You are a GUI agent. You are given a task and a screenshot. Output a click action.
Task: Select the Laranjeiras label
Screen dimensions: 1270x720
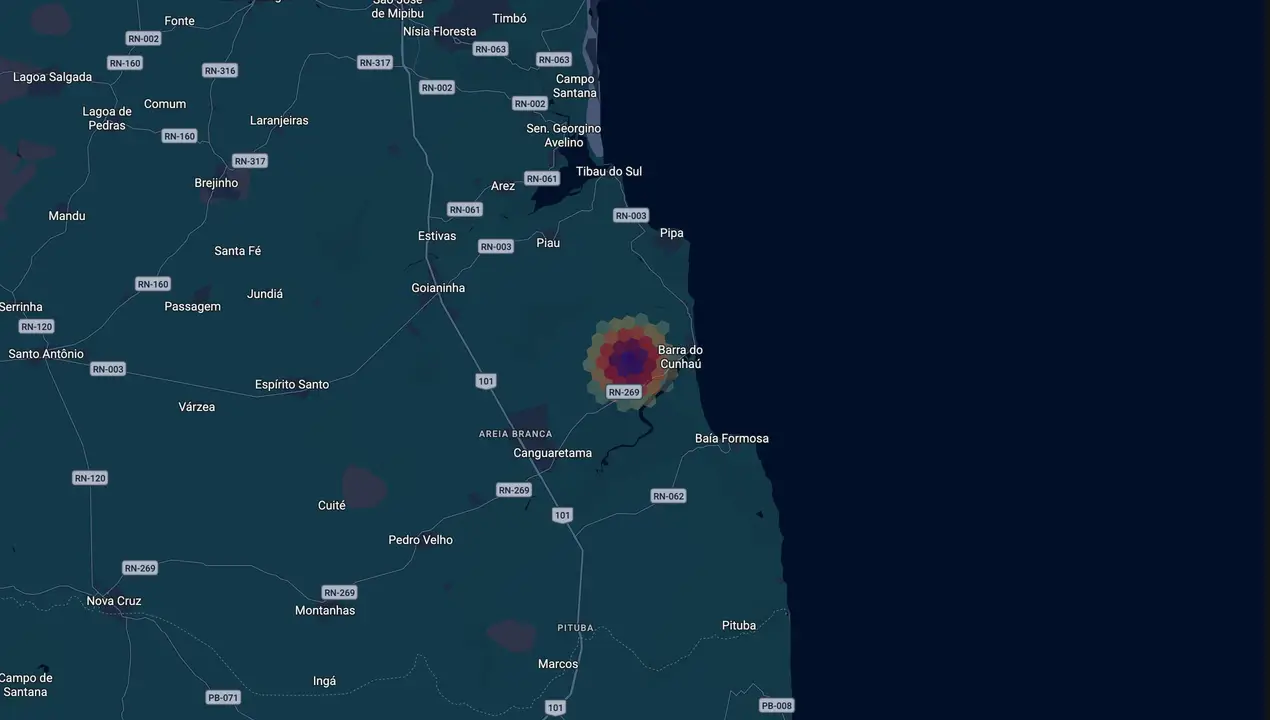pyautogui.click(x=279, y=120)
